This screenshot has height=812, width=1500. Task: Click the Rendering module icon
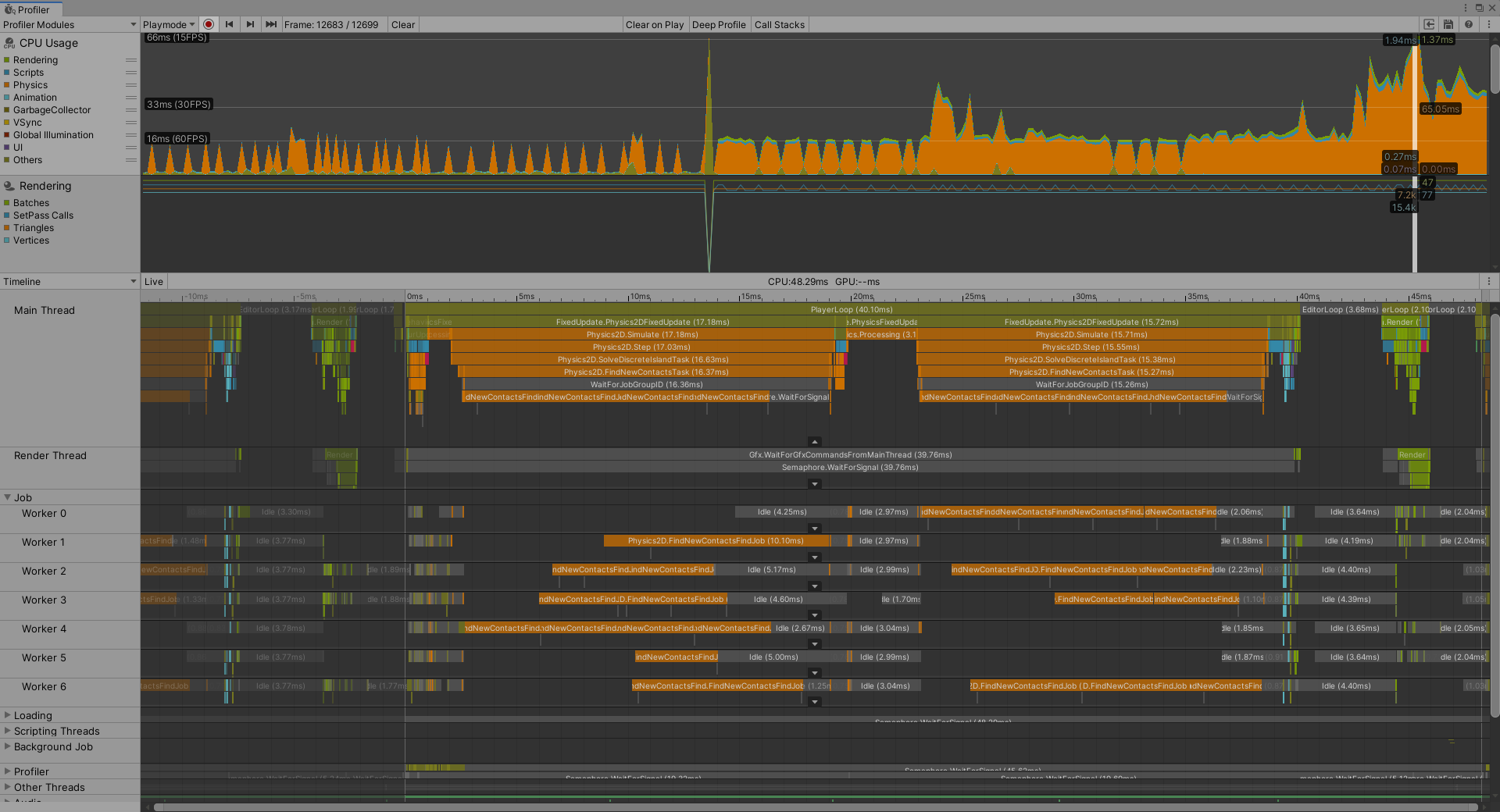click(9, 186)
